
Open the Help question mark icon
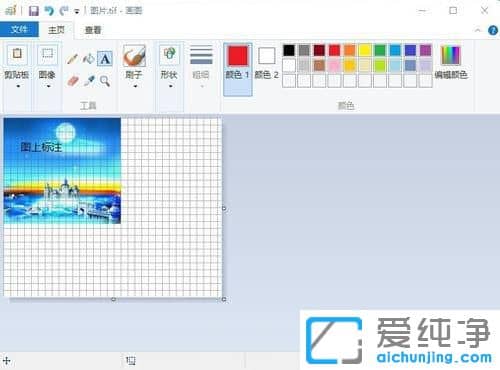493,30
